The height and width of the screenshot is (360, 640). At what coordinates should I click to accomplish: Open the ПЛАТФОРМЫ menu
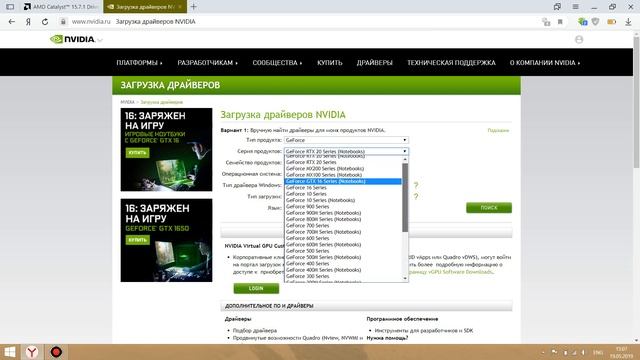[x=139, y=62]
